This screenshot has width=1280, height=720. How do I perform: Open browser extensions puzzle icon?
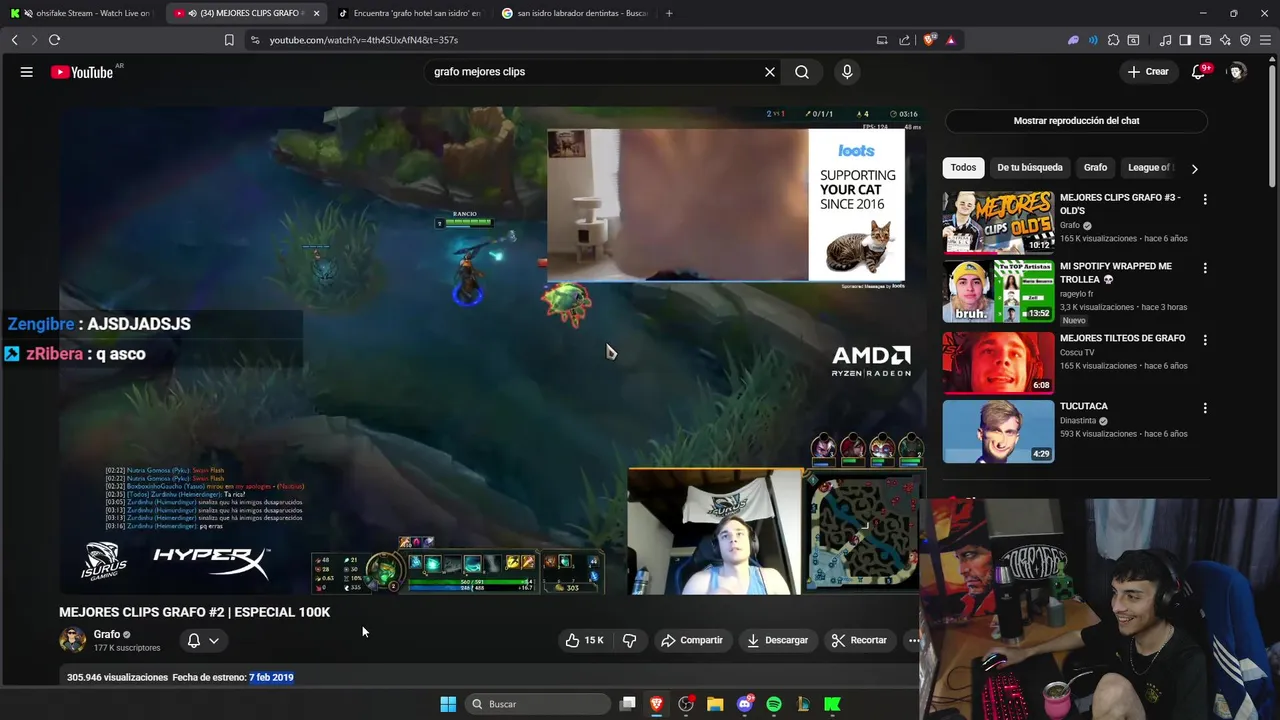1113,40
